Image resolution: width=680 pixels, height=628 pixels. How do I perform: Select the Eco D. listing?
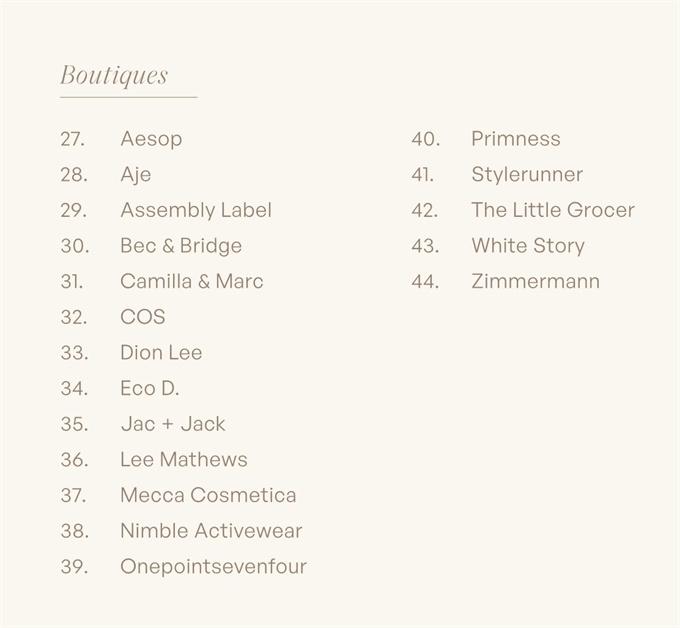(150, 388)
